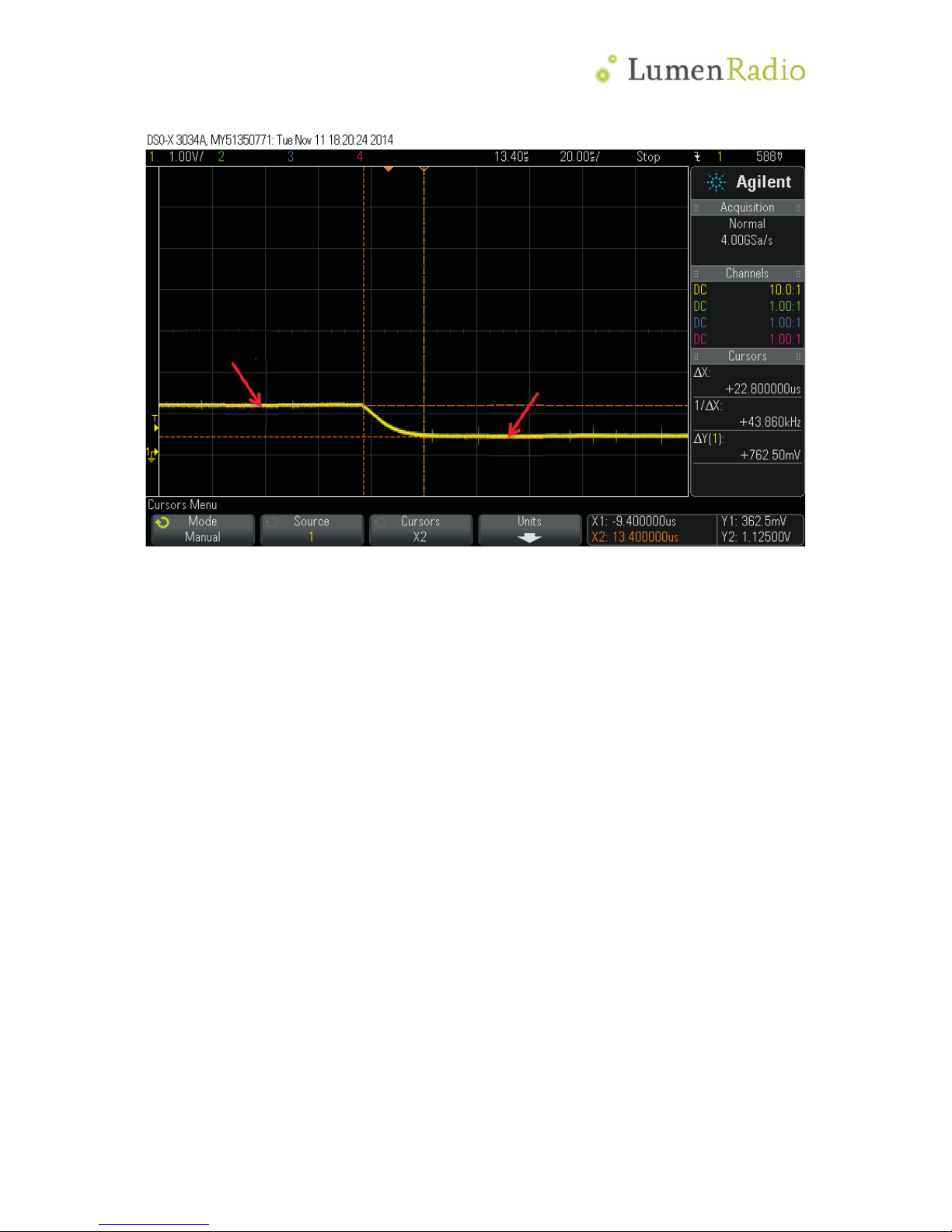Change the cursor Source 1 softkey
Image resolution: width=952 pixels, height=1232 pixels.
312,529
